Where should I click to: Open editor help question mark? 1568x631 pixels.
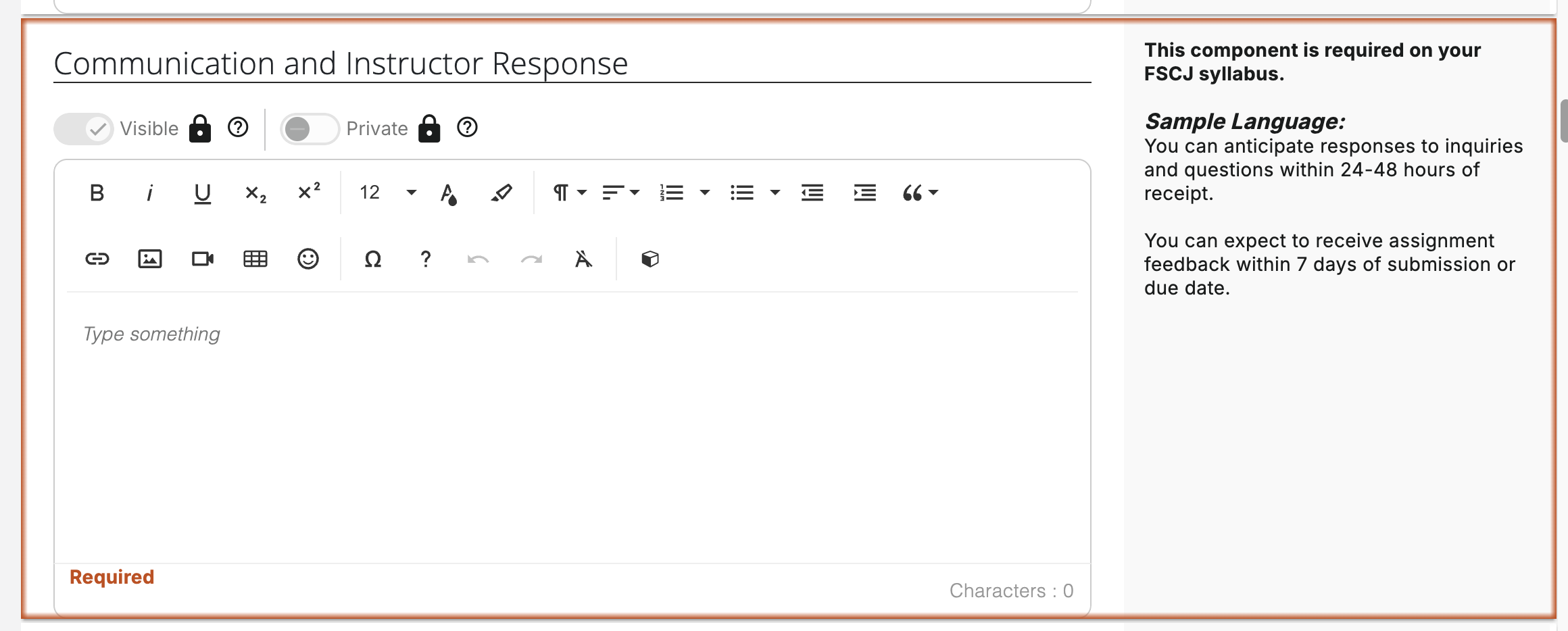[x=425, y=259]
